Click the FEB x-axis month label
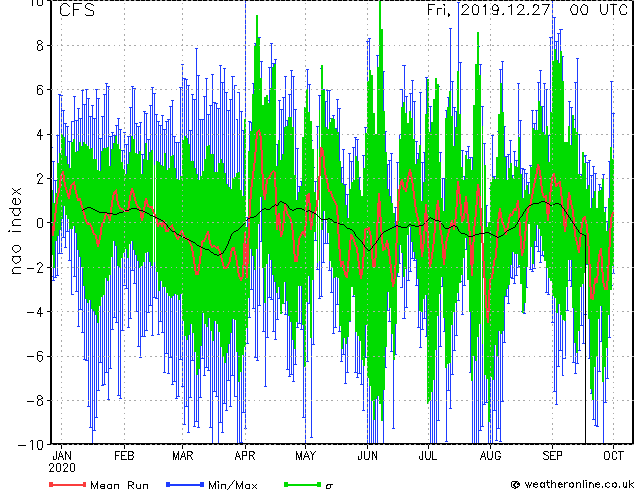Viewport: 634px width, 490px height. coord(124,456)
